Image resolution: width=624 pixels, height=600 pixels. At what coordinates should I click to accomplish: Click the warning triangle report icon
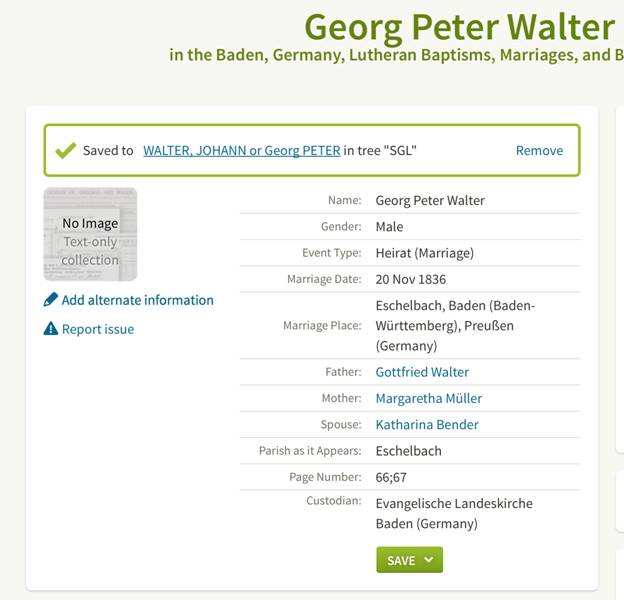[x=51, y=329]
